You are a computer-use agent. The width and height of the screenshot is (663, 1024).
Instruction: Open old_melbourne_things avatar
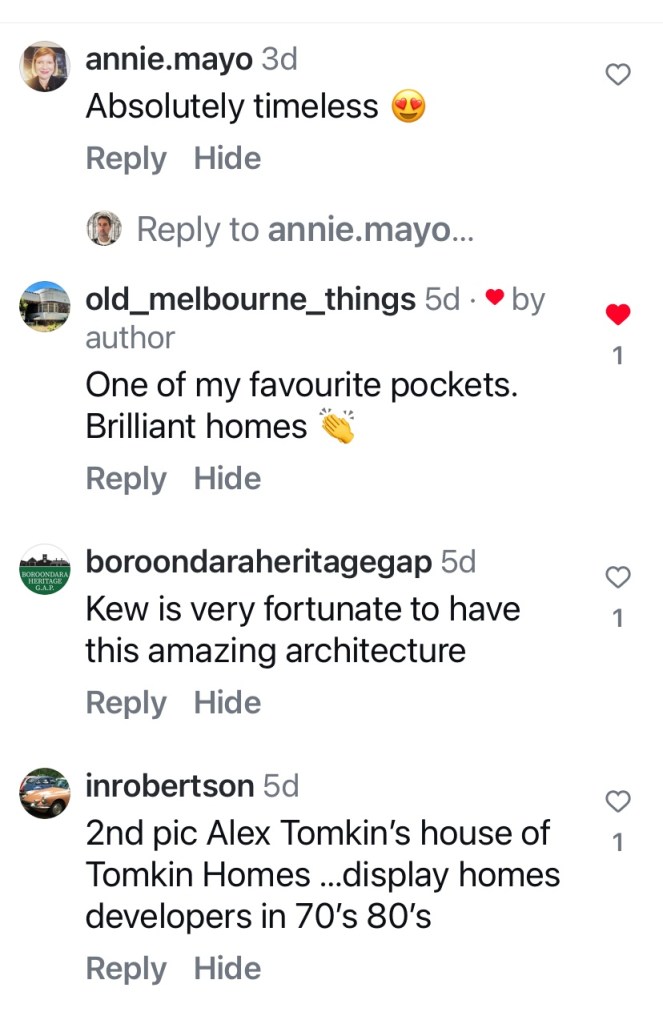coord(45,306)
